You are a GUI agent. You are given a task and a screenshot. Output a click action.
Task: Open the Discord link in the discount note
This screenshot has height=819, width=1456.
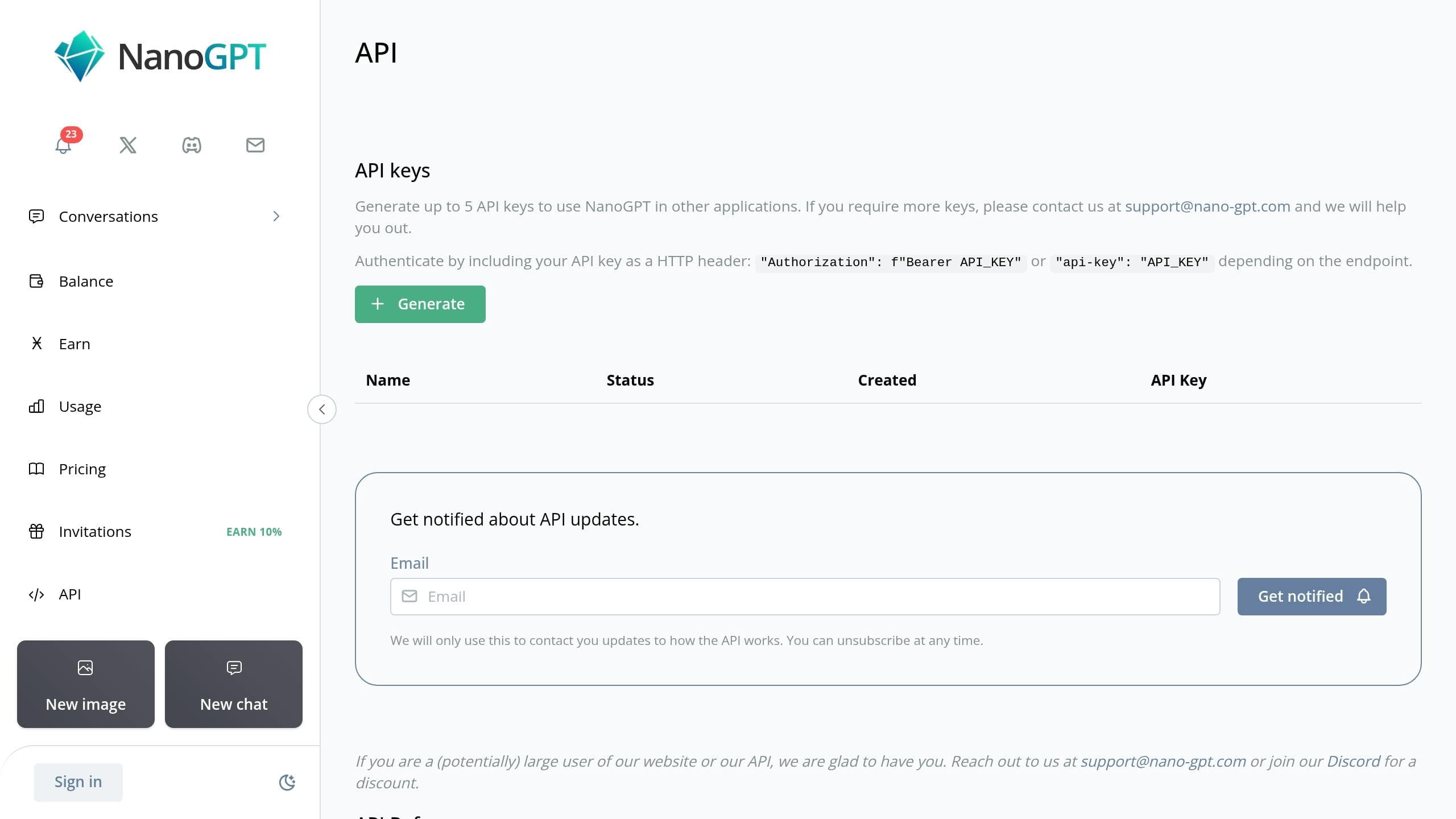point(1354,762)
